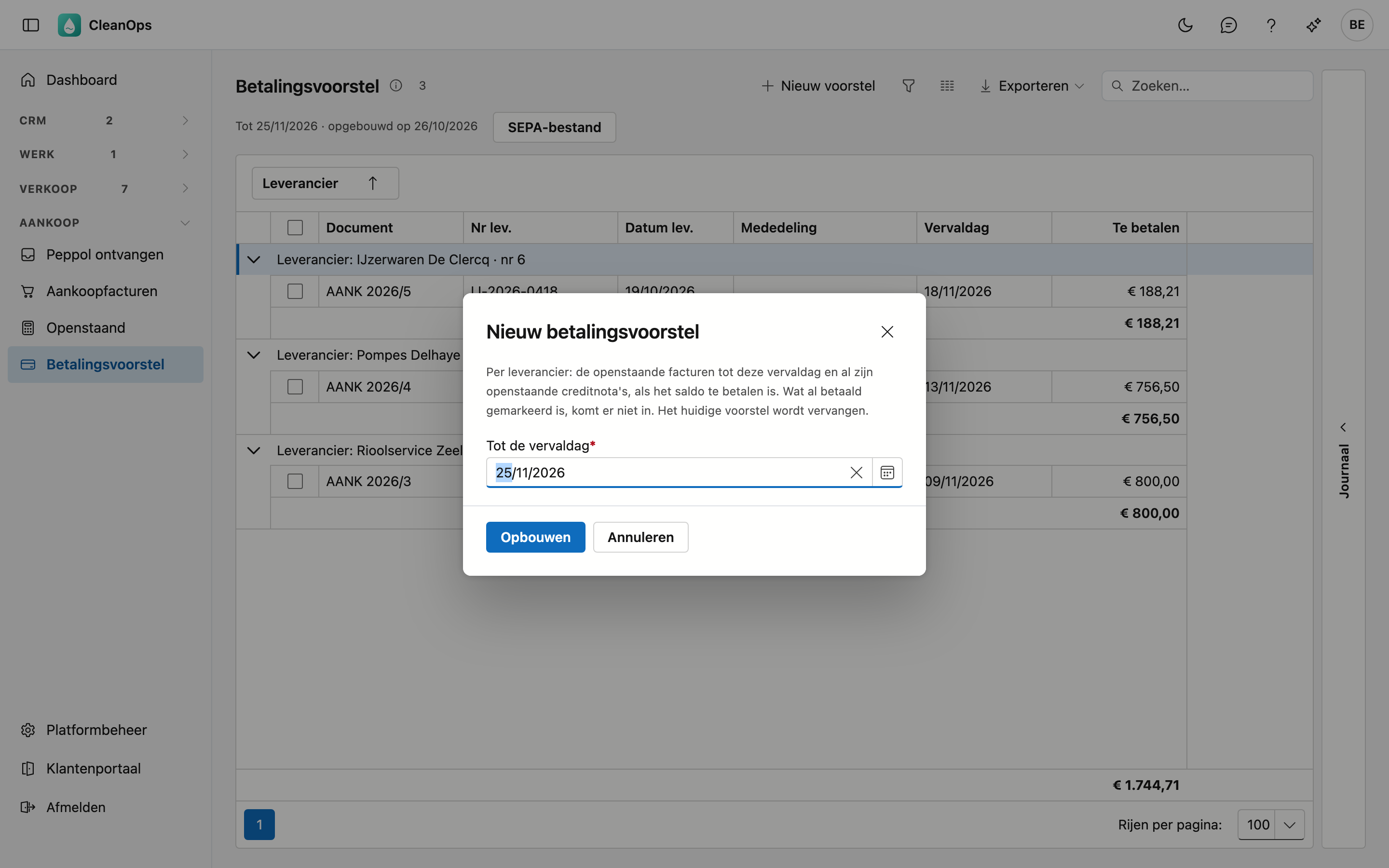Sort by Datum lev. column header
The width and height of the screenshot is (1389, 868).
pyautogui.click(x=676, y=228)
